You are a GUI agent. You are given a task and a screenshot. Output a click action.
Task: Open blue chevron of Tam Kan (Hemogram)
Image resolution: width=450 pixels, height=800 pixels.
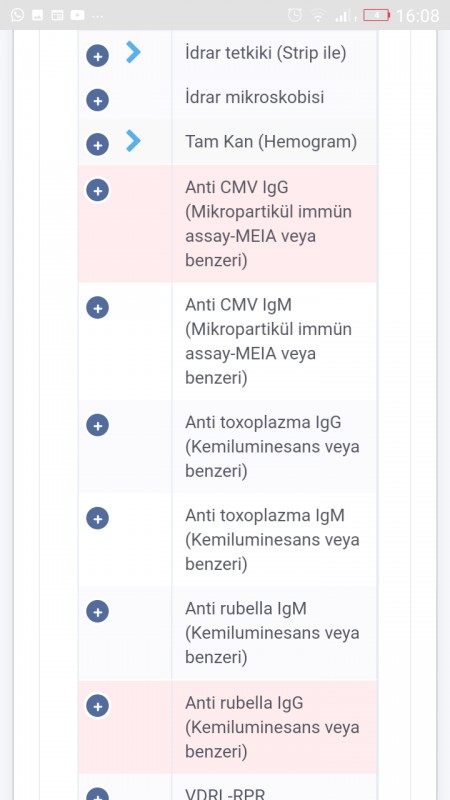coord(133,141)
